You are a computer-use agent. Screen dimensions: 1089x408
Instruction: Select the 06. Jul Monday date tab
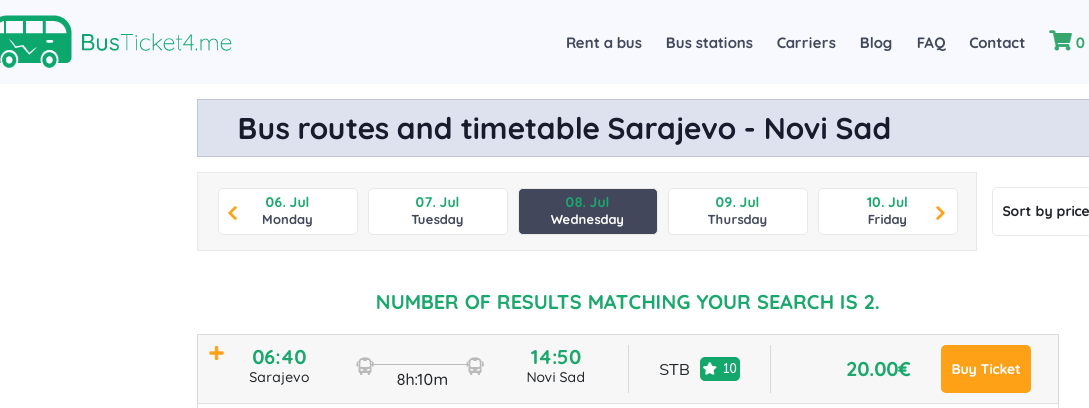[x=288, y=211]
